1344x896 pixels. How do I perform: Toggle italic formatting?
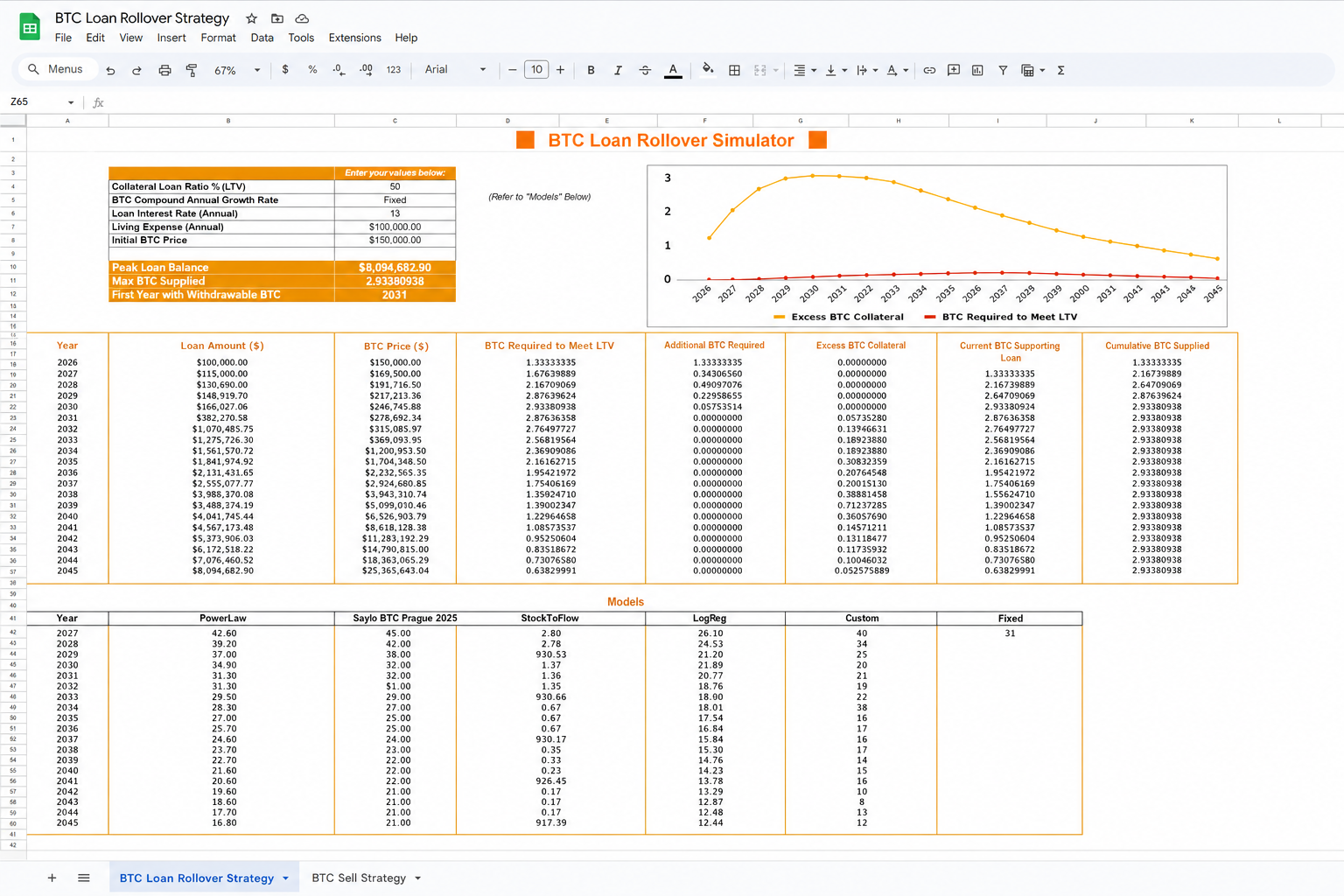tap(618, 70)
